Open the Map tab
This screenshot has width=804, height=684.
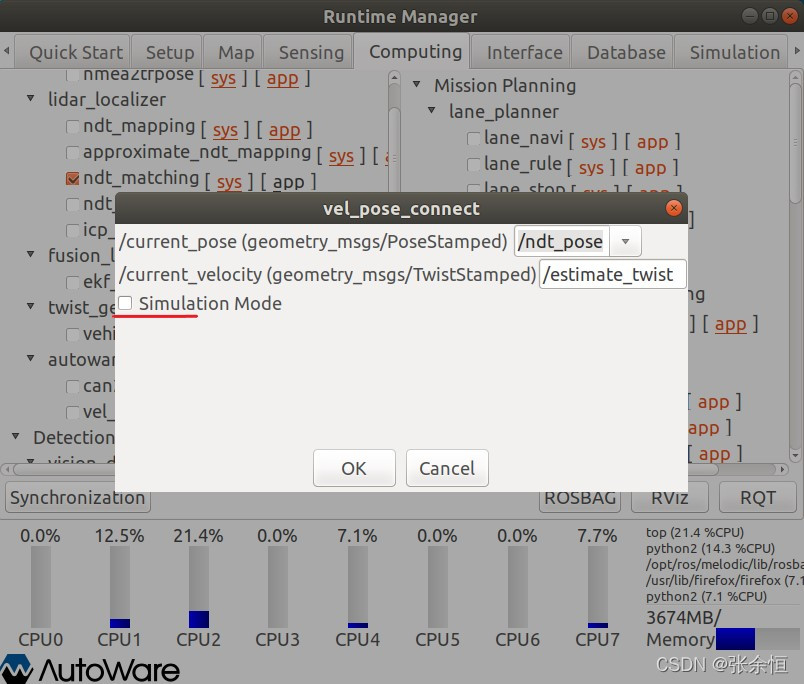tap(233, 52)
